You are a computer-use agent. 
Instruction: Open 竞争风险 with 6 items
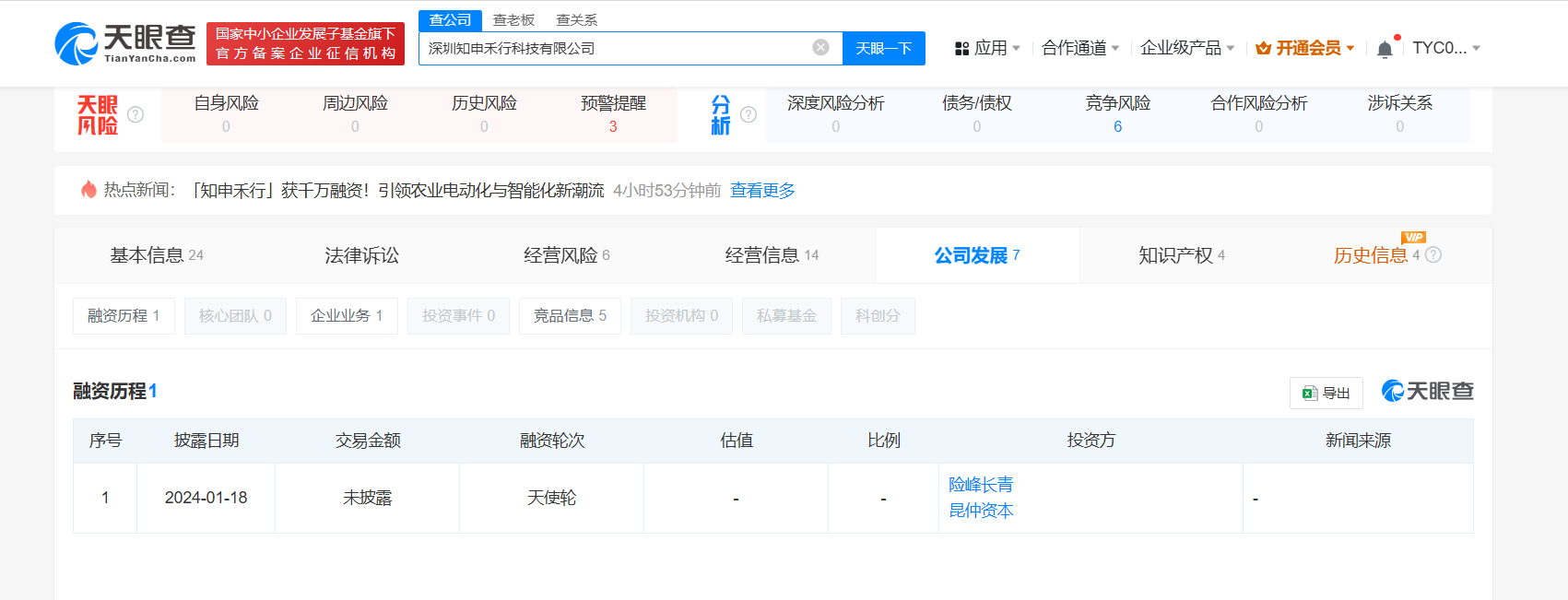point(1118,114)
